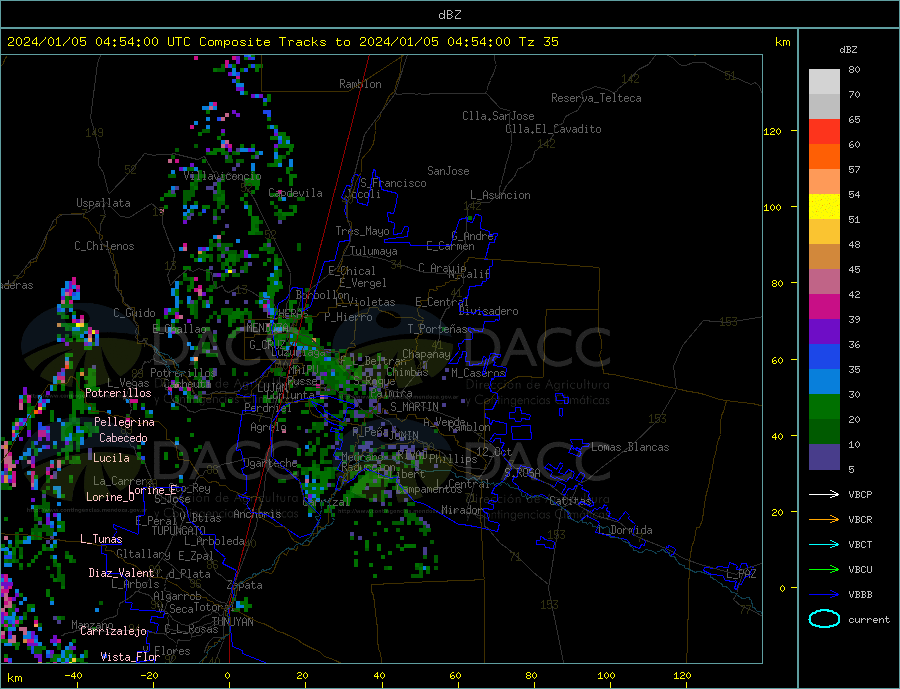900x689 pixels.
Task: Choose the slate 5-10 dBZ legend block
Action: 824,457
